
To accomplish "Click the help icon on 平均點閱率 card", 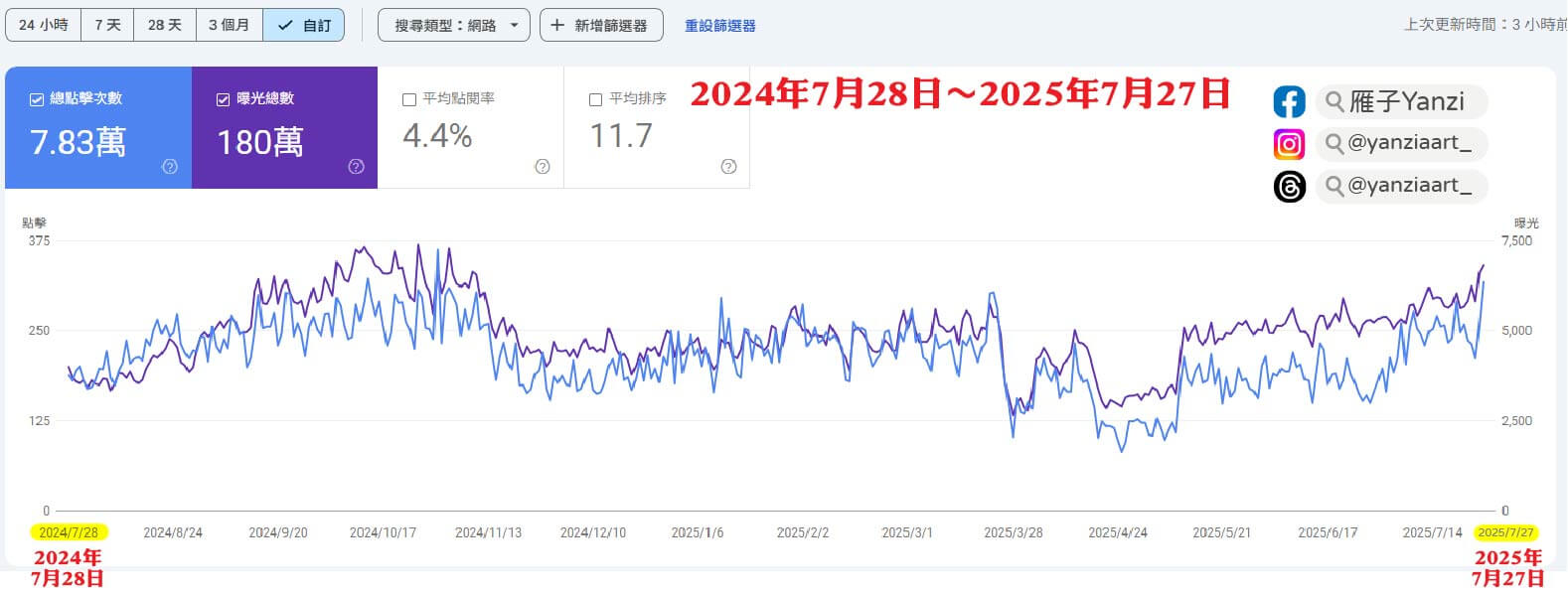I will [x=543, y=167].
